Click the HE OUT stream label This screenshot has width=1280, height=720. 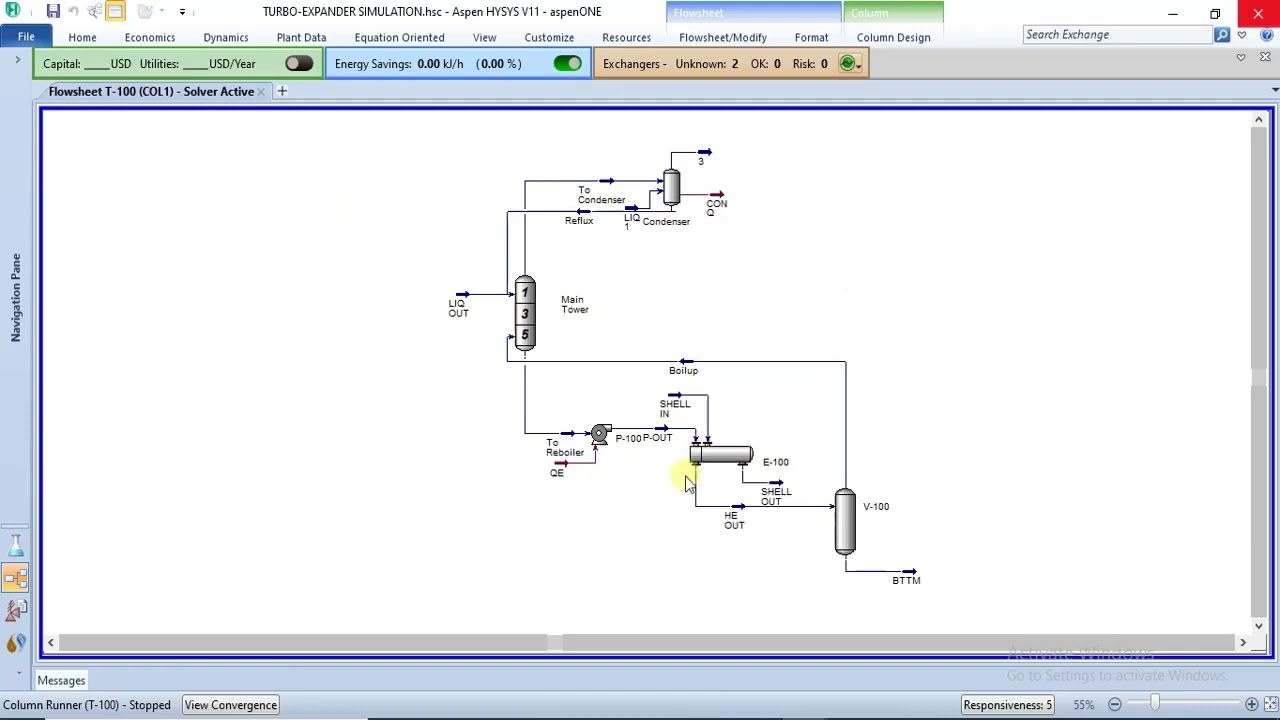pyautogui.click(x=734, y=520)
